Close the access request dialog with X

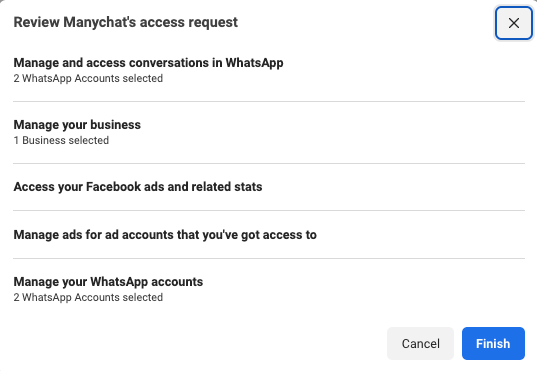513,23
